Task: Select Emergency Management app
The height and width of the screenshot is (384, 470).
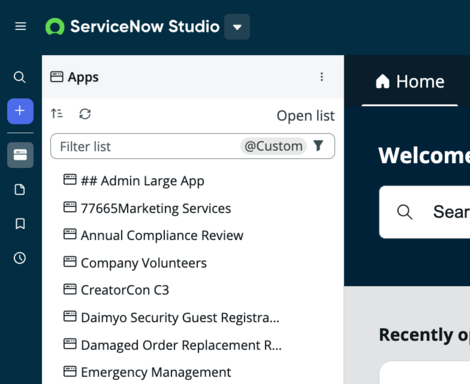Action: click(x=147, y=372)
